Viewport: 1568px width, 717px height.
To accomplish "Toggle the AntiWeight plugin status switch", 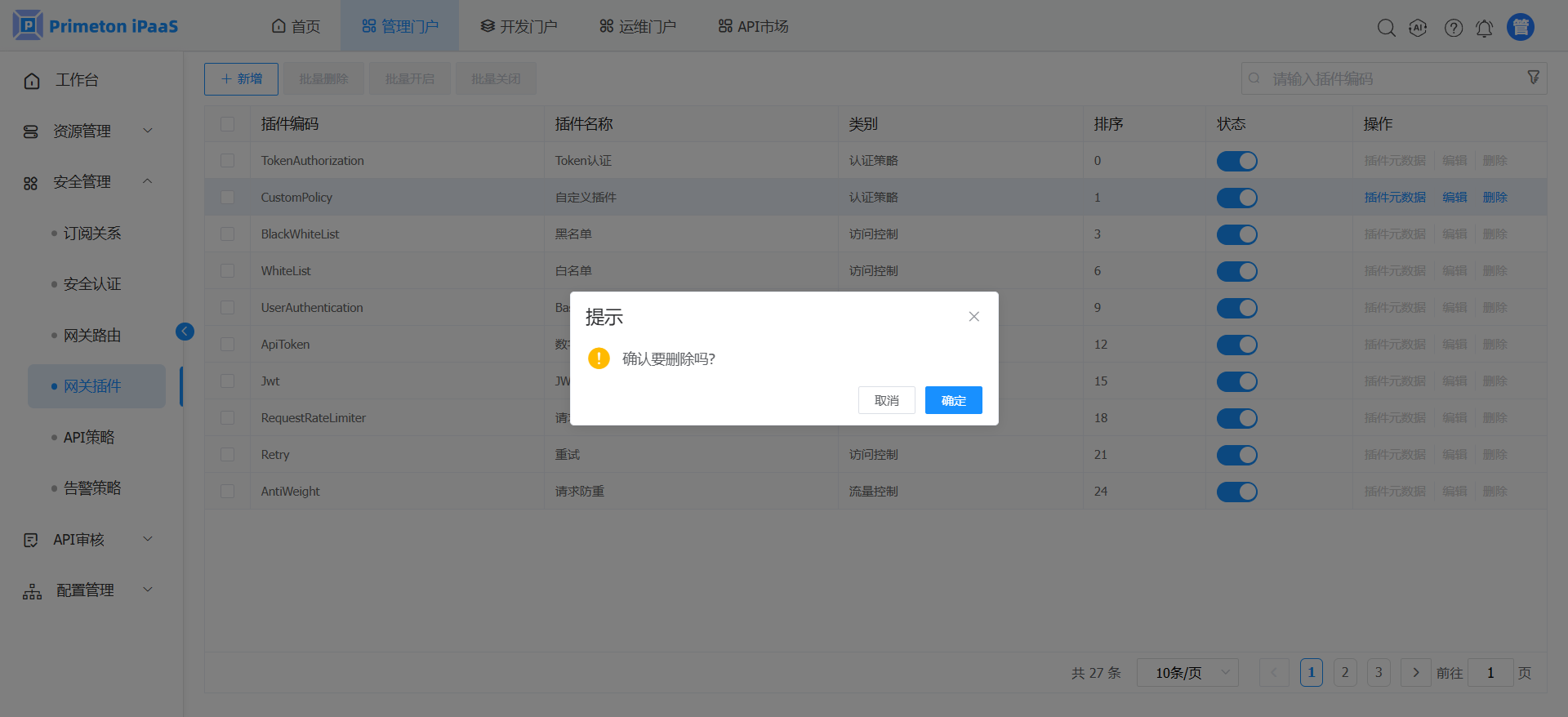I will (x=1236, y=492).
